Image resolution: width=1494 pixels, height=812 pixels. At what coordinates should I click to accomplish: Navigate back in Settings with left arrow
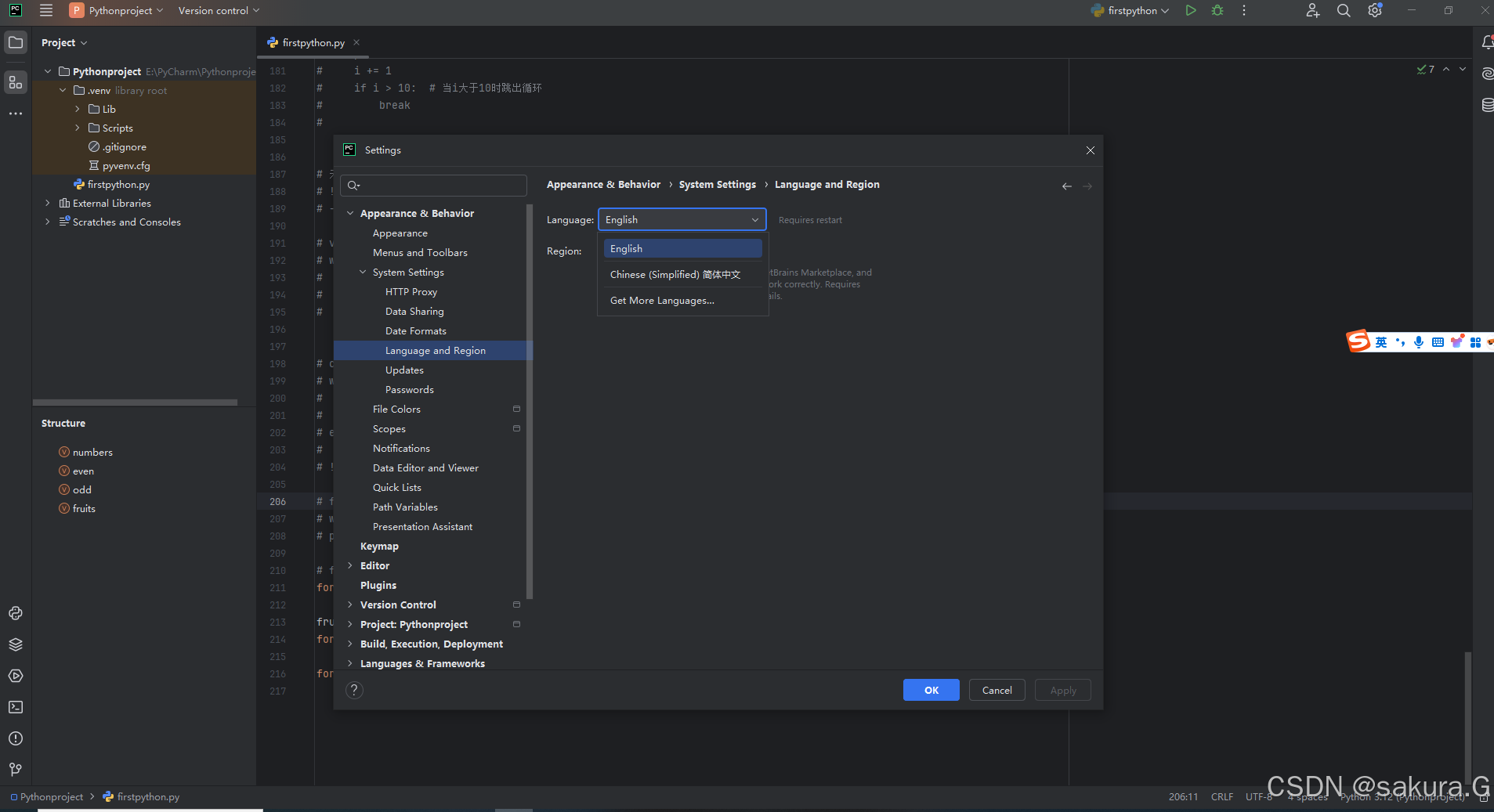click(x=1067, y=186)
